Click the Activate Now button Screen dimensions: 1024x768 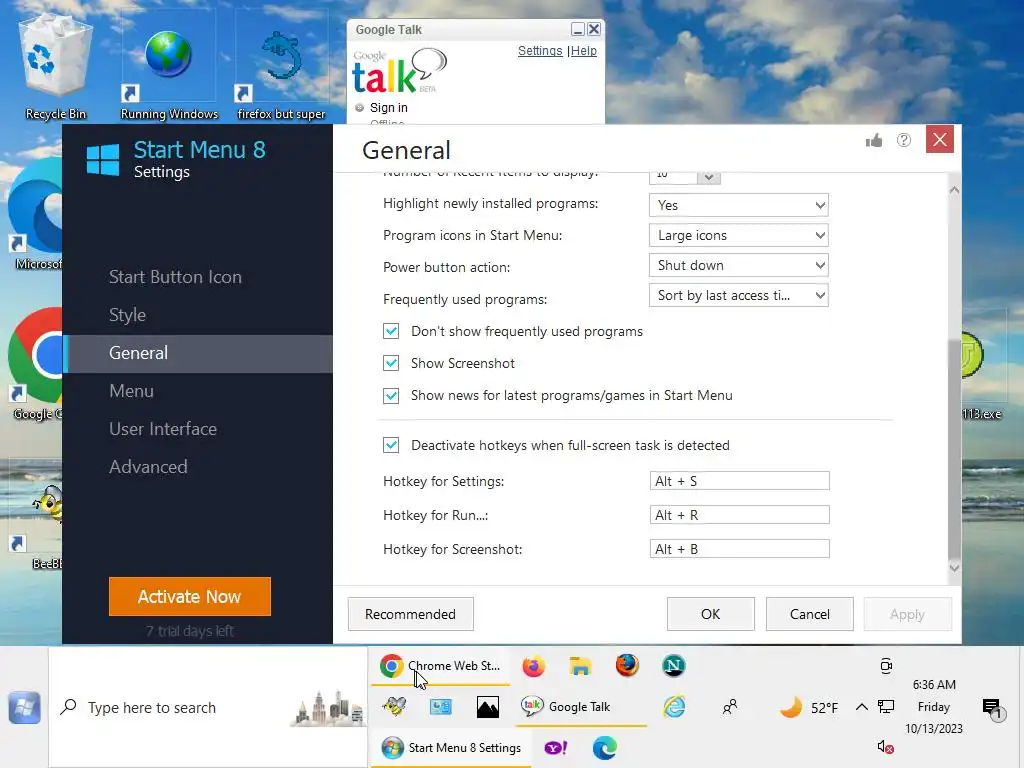click(189, 596)
